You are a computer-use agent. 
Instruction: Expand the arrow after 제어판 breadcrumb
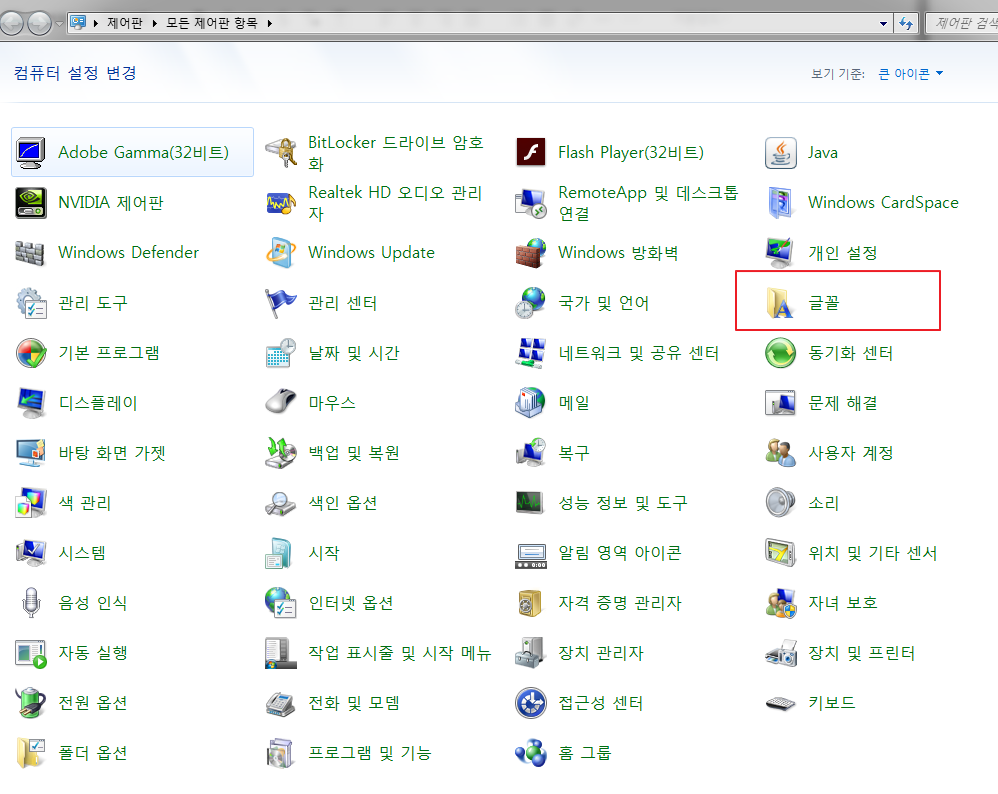click(x=155, y=24)
